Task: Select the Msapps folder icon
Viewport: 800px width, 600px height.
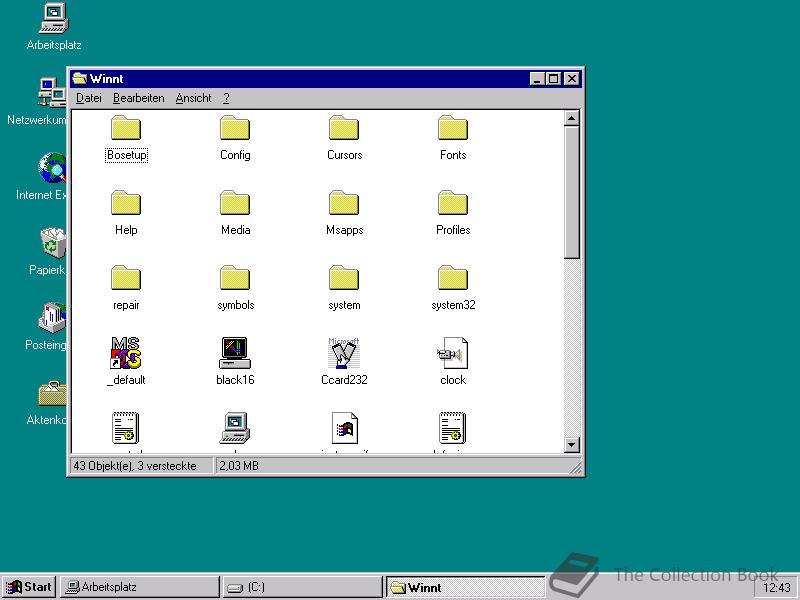Action: (344, 203)
